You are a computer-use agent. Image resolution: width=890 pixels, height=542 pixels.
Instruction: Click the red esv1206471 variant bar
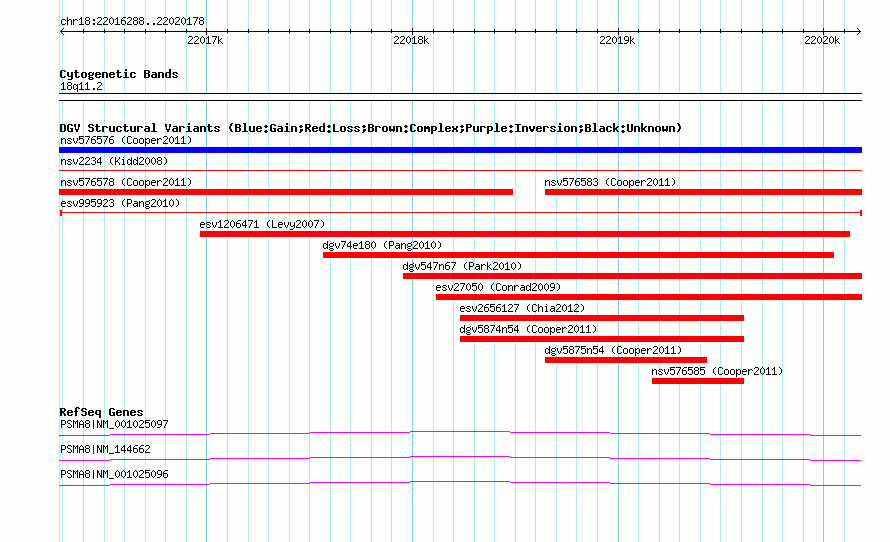coord(524,234)
